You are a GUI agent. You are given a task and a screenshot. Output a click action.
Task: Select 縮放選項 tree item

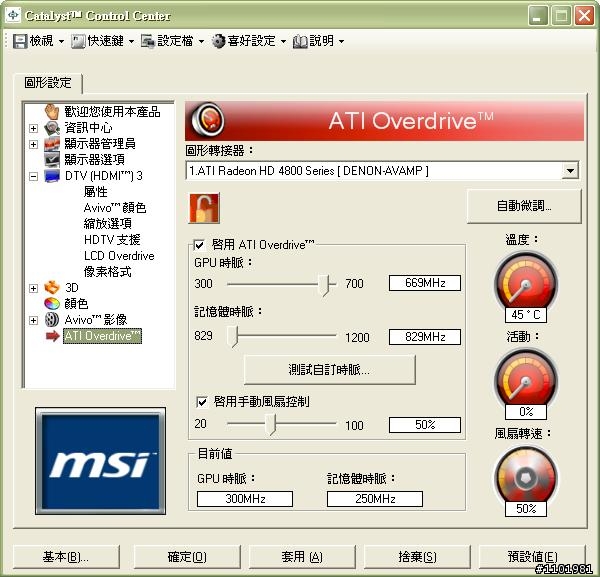(x=108, y=223)
